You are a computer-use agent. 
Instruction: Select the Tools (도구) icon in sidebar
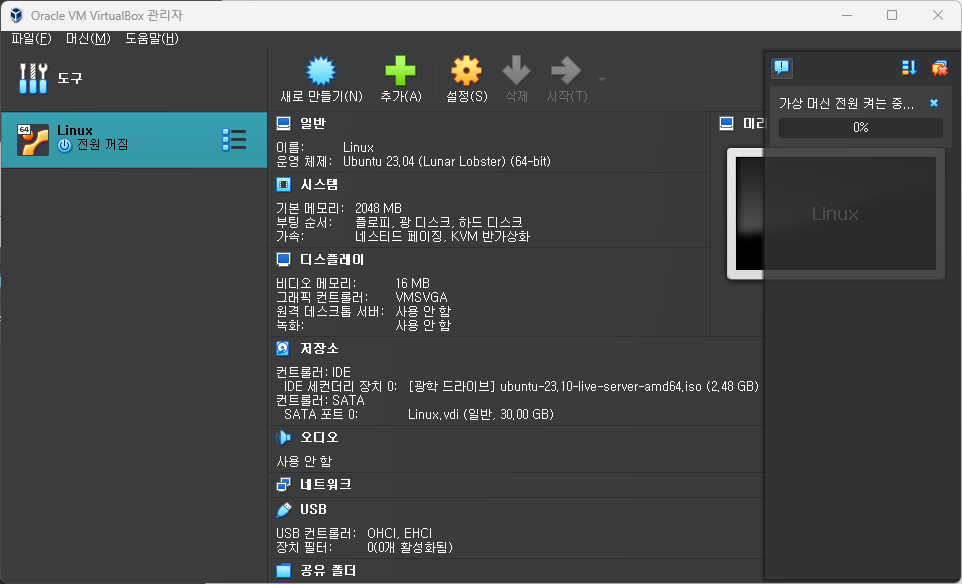33,79
